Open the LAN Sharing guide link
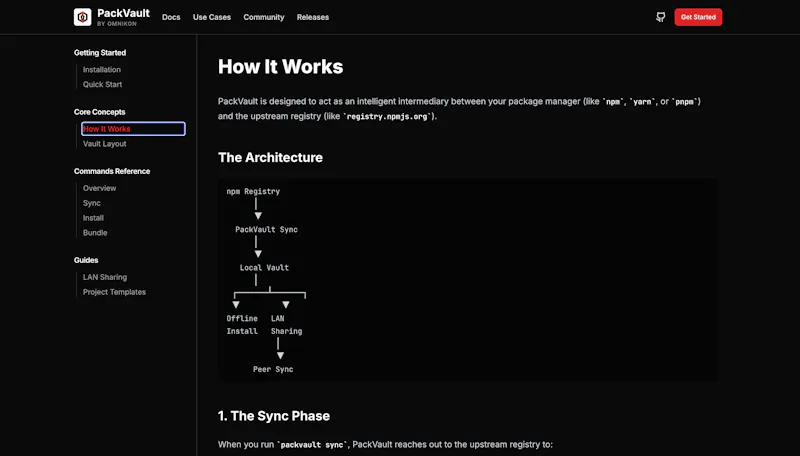 (x=105, y=276)
